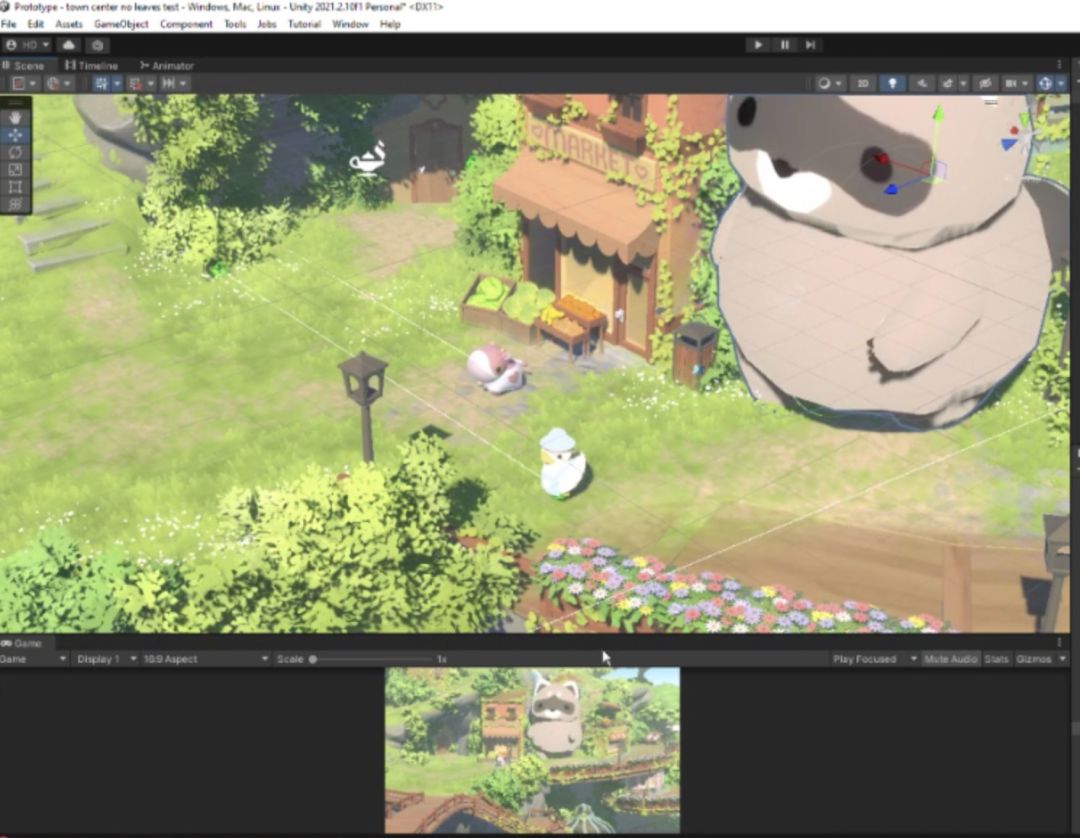1080x838 pixels.
Task: Select the Rect transform tool
Action: point(15,186)
